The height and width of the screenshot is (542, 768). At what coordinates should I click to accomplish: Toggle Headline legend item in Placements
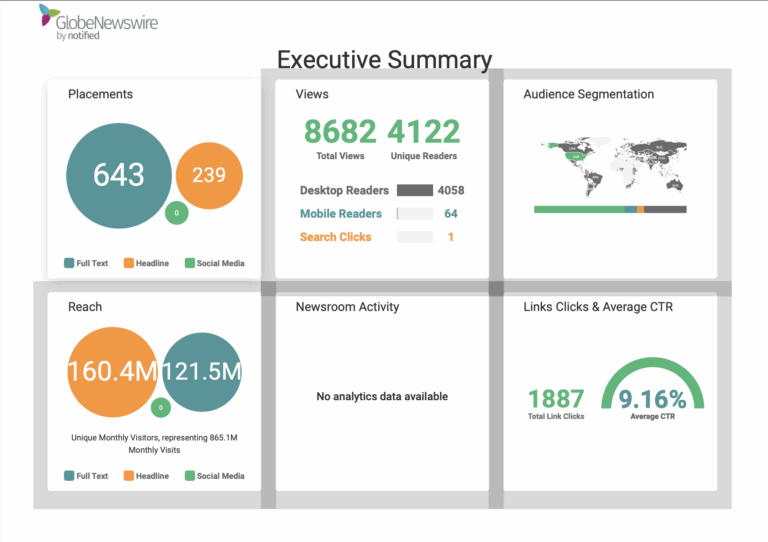pyautogui.click(x=146, y=264)
